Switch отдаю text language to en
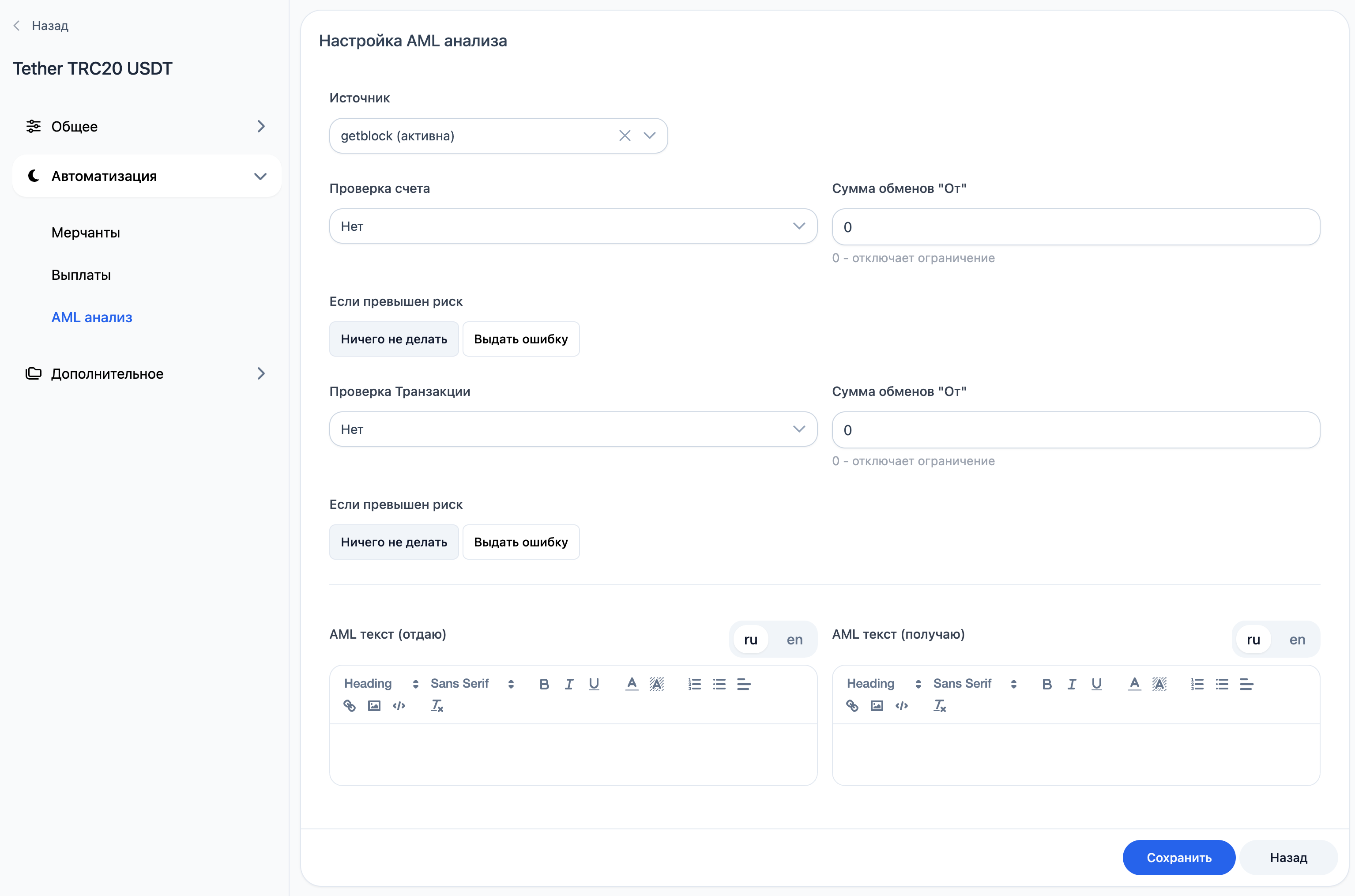The image size is (1355, 896). pyautogui.click(x=794, y=640)
